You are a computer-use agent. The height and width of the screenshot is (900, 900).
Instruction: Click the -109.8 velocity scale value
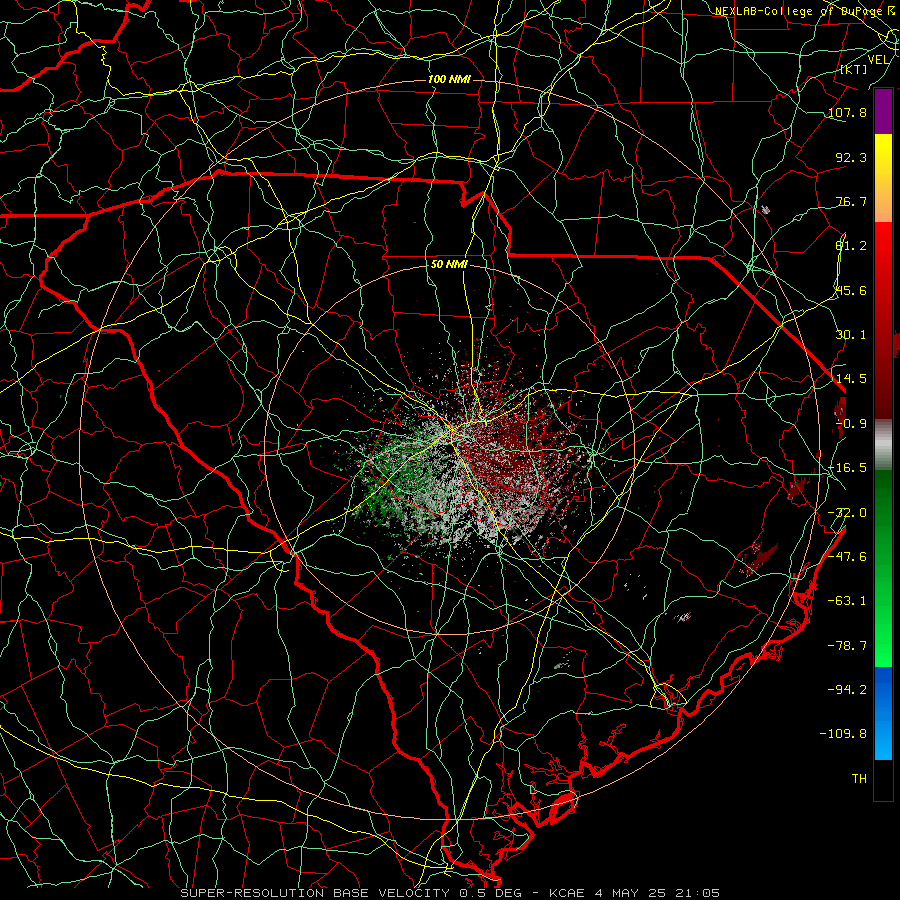point(843,734)
